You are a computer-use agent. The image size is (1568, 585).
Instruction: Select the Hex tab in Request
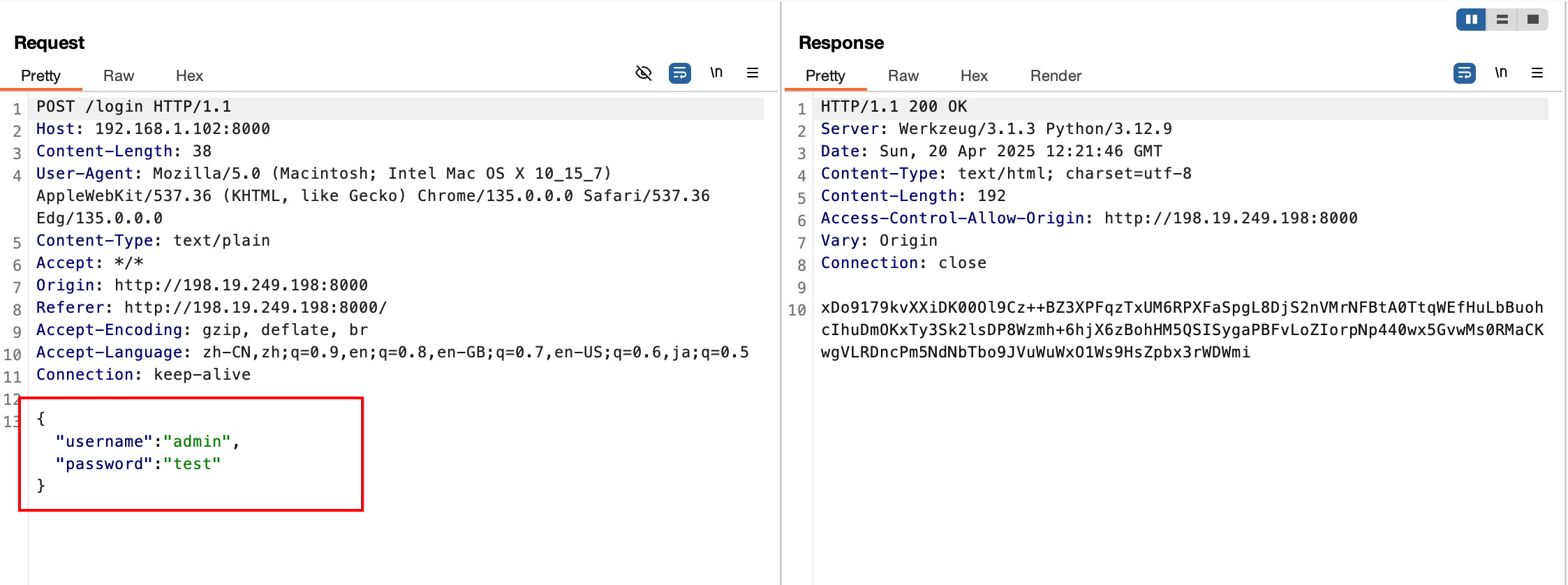[x=189, y=75]
